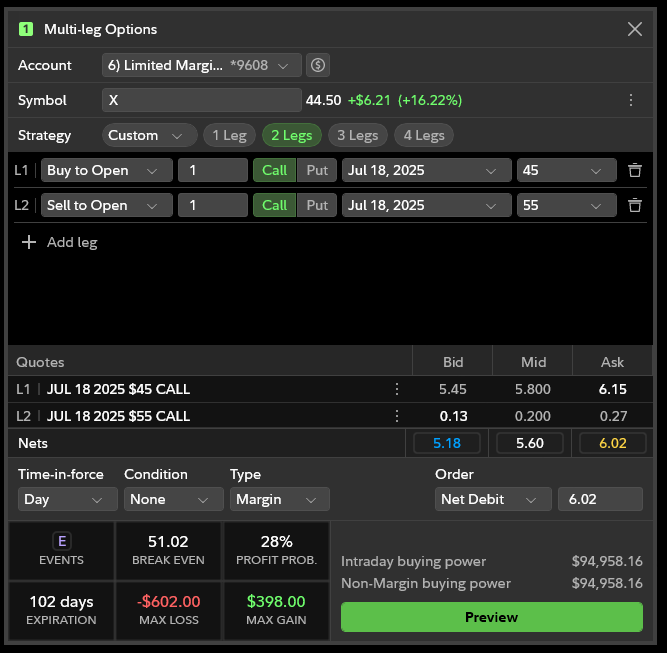Expand the Strategy Custom dropdown
The width and height of the screenshot is (667, 653).
149,135
